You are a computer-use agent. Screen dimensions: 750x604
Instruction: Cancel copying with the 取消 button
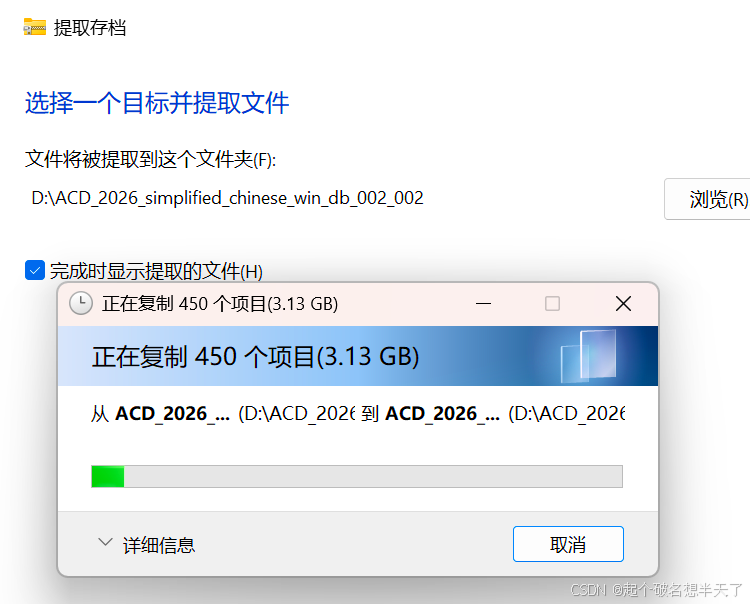click(568, 544)
